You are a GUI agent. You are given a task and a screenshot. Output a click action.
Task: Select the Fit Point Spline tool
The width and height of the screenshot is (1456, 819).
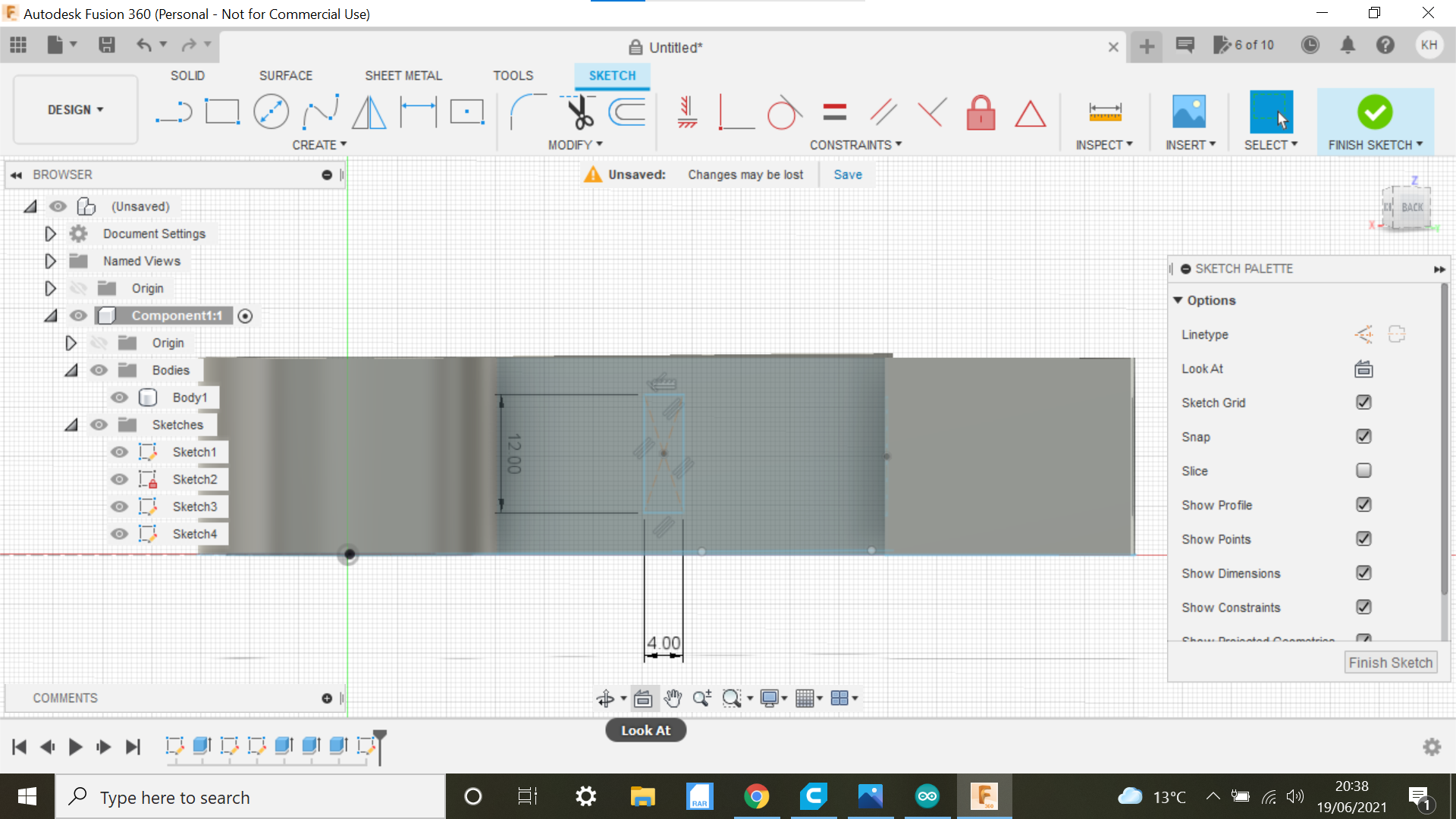(x=320, y=112)
